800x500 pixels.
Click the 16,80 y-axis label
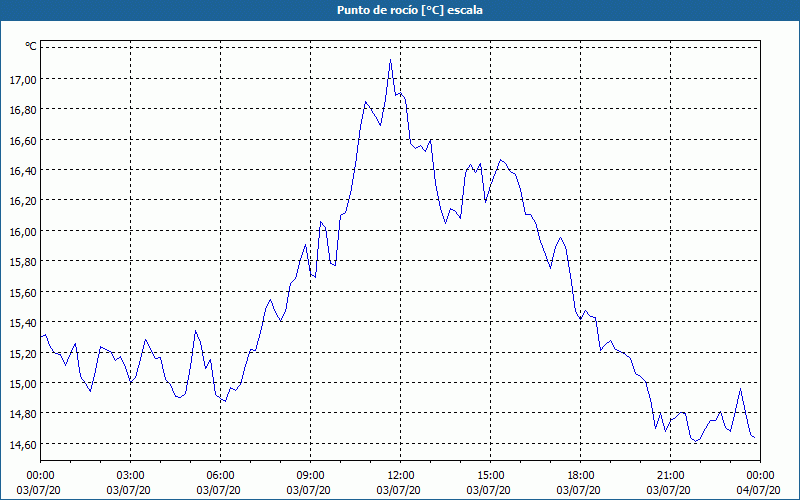(x=22, y=110)
